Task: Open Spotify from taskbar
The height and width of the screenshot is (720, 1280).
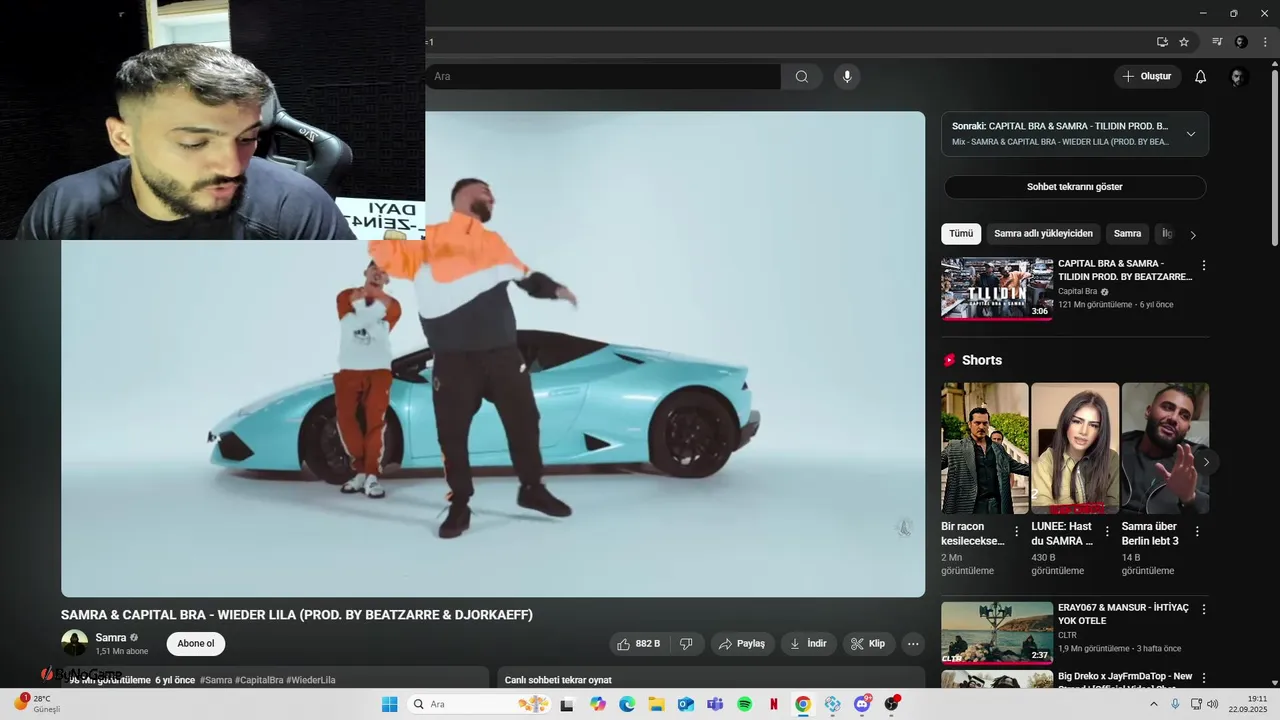Action: click(x=744, y=704)
